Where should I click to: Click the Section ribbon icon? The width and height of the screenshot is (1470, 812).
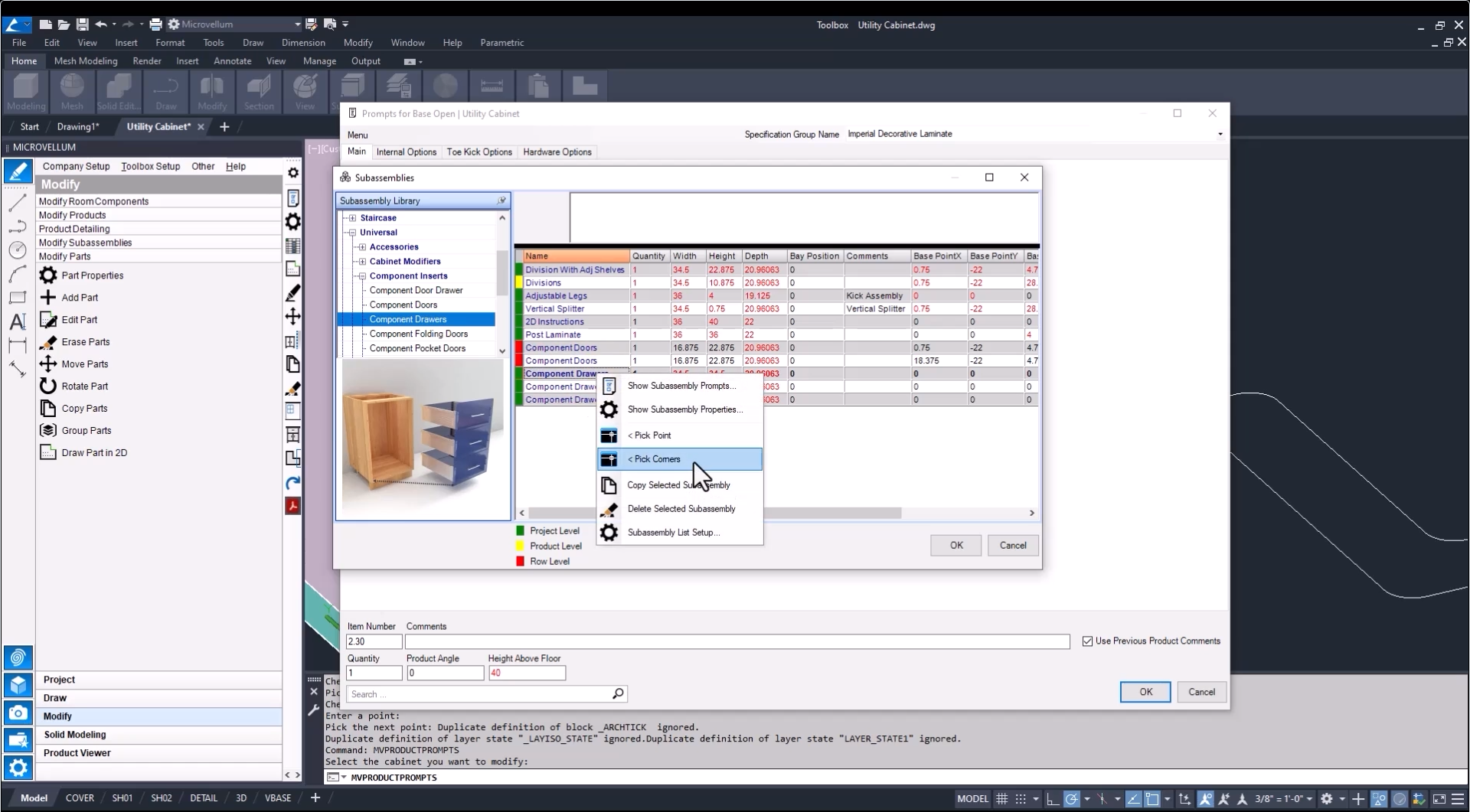pyautogui.click(x=259, y=92)
